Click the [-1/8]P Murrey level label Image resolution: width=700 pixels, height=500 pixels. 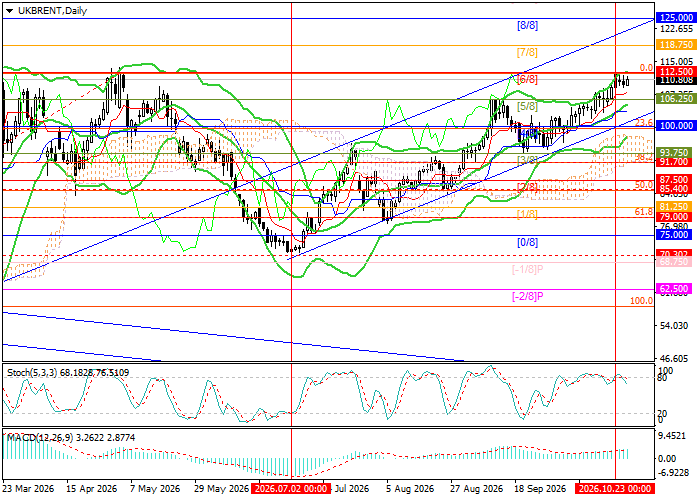[x=527, y=269]
